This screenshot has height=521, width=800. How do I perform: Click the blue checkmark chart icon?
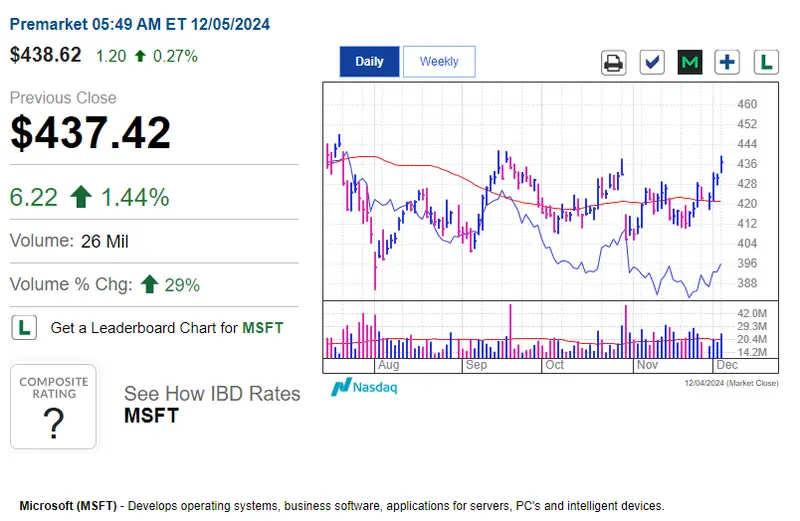point(652,63)
